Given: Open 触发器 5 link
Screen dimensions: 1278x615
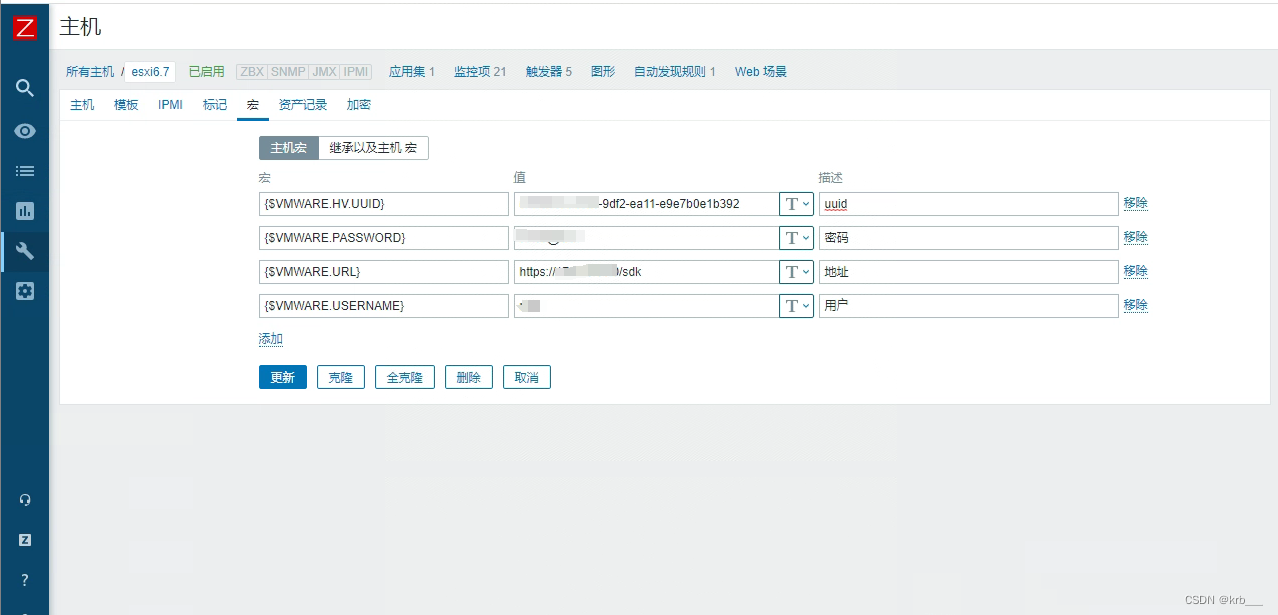Looking at the screenshot, I should (549, 72).
